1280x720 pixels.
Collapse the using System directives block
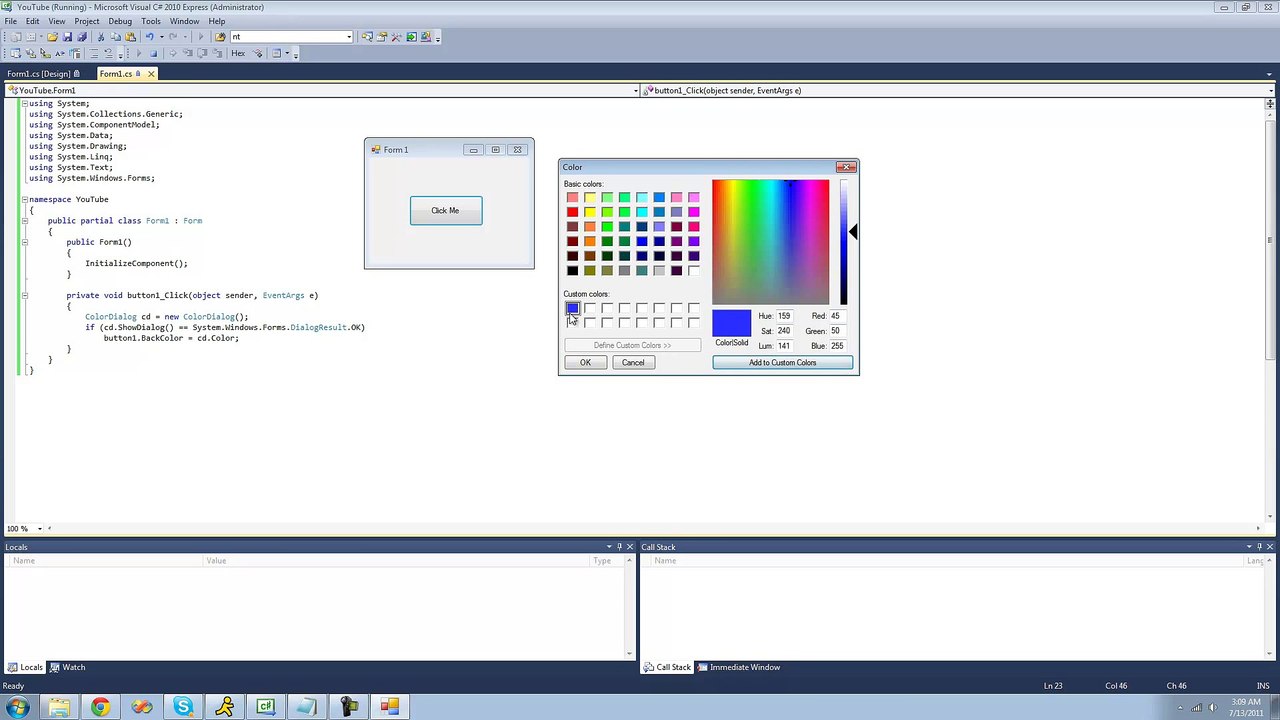tap(25, 103)
